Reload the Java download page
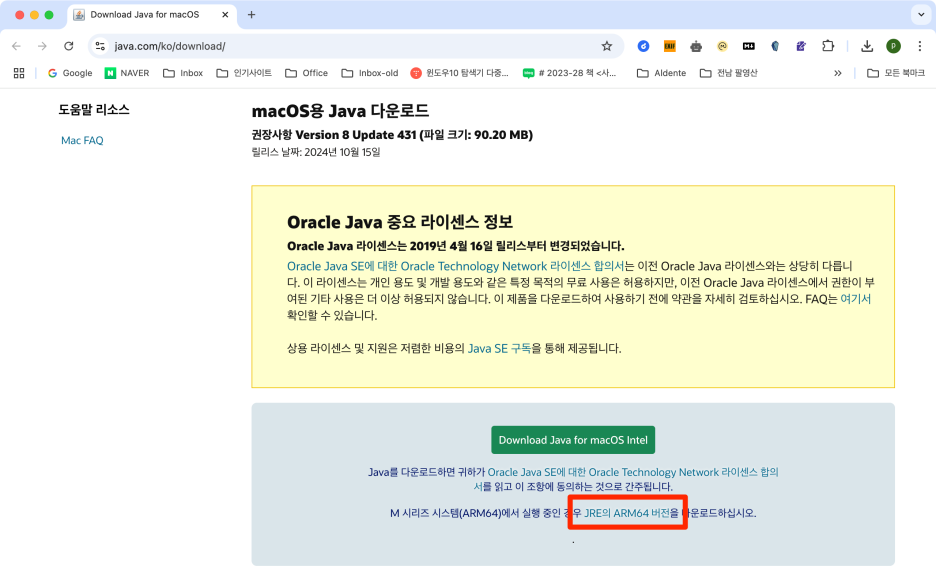This screenshot has height=567, width=936. [69, 46]
